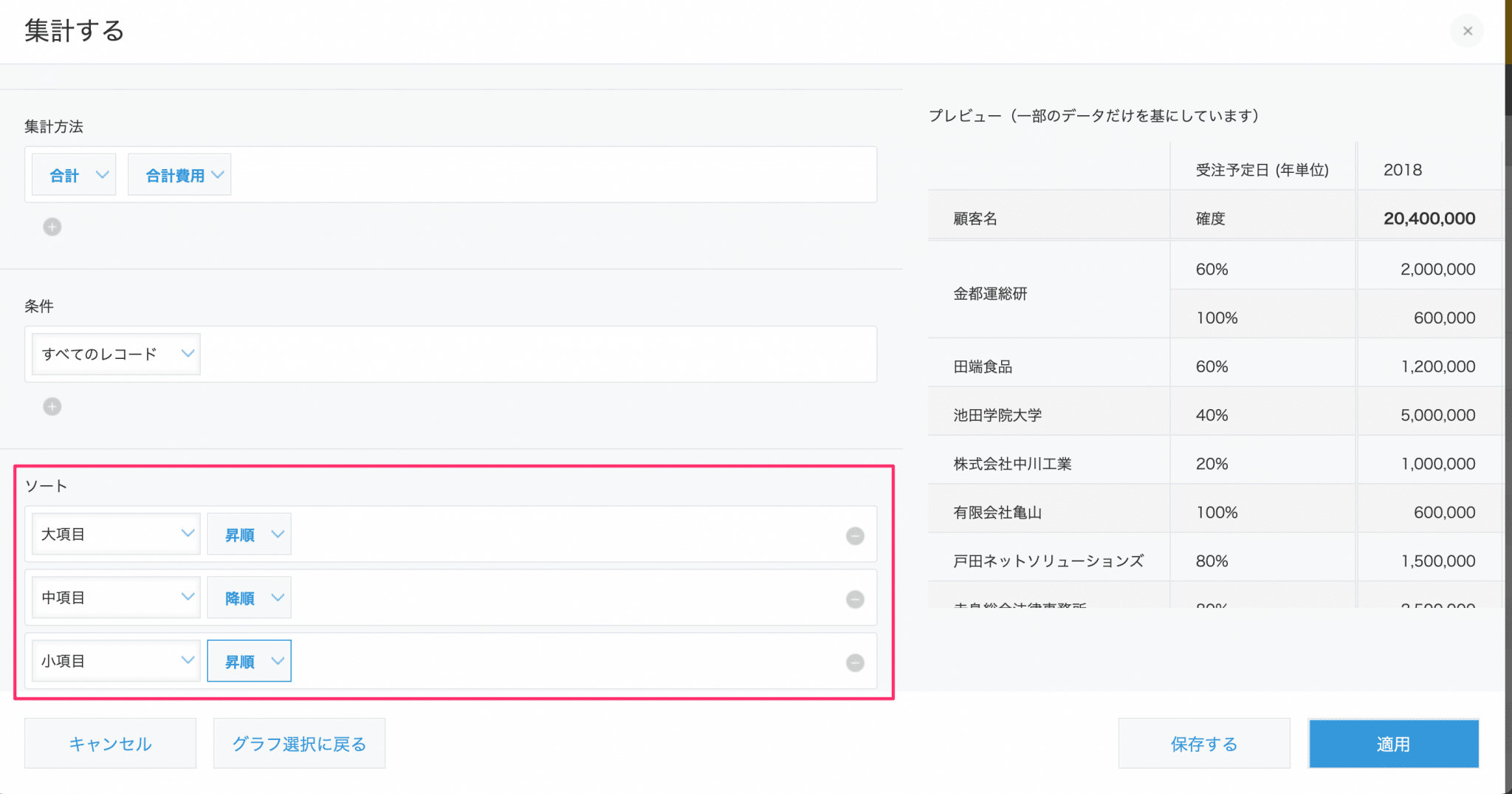Open the 大項目 sort field dropdown
This screenshot has width=1512, height=794.
click(x=116, y=534)
